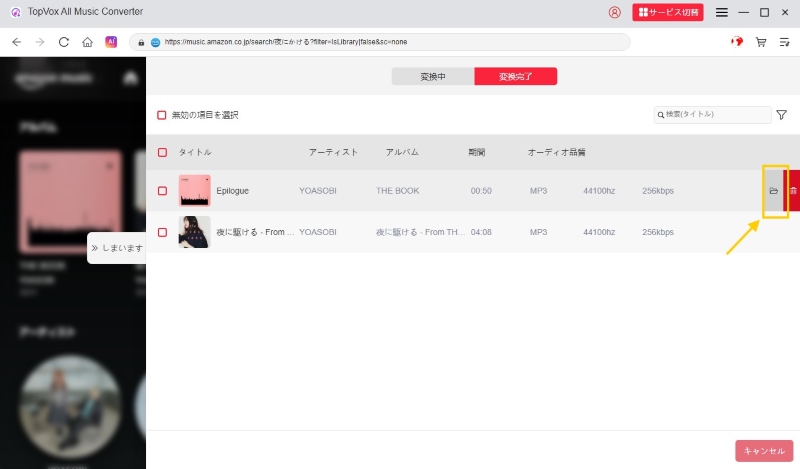Minimize the TopVox window

point(743,12)
